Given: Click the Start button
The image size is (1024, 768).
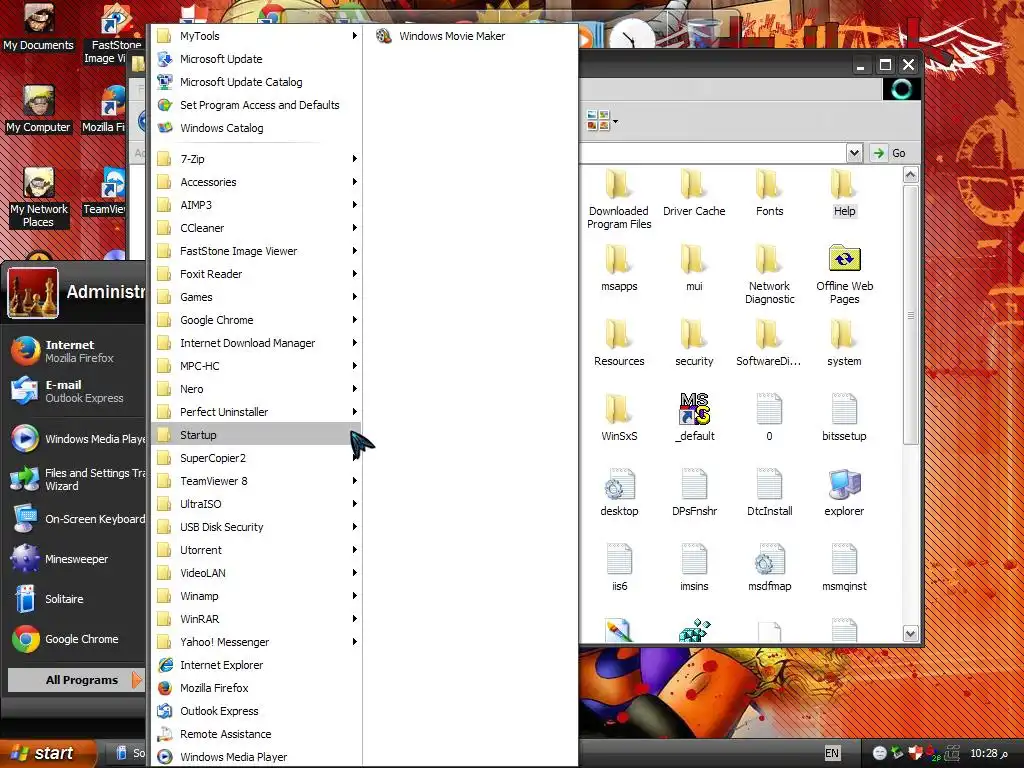Looking at the screenshot, I should coord(46,753).
